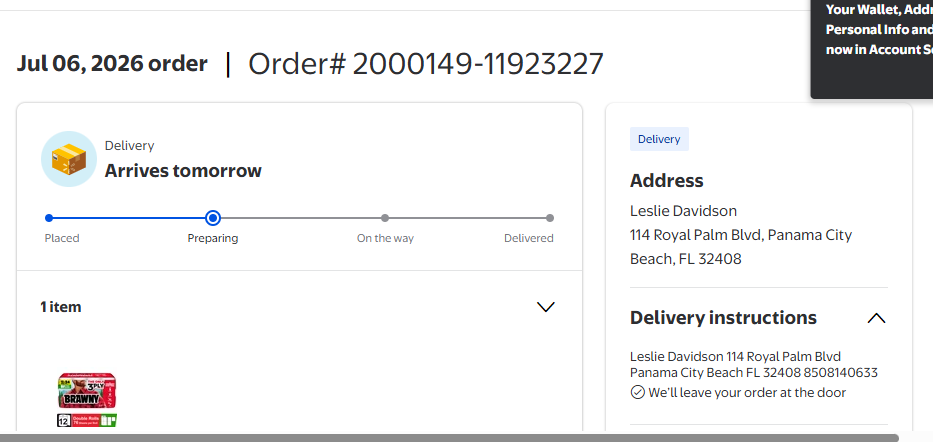Click the Delivered progress step dot
The width and height of the screenshot is (933, 442).
click(550, 218)
